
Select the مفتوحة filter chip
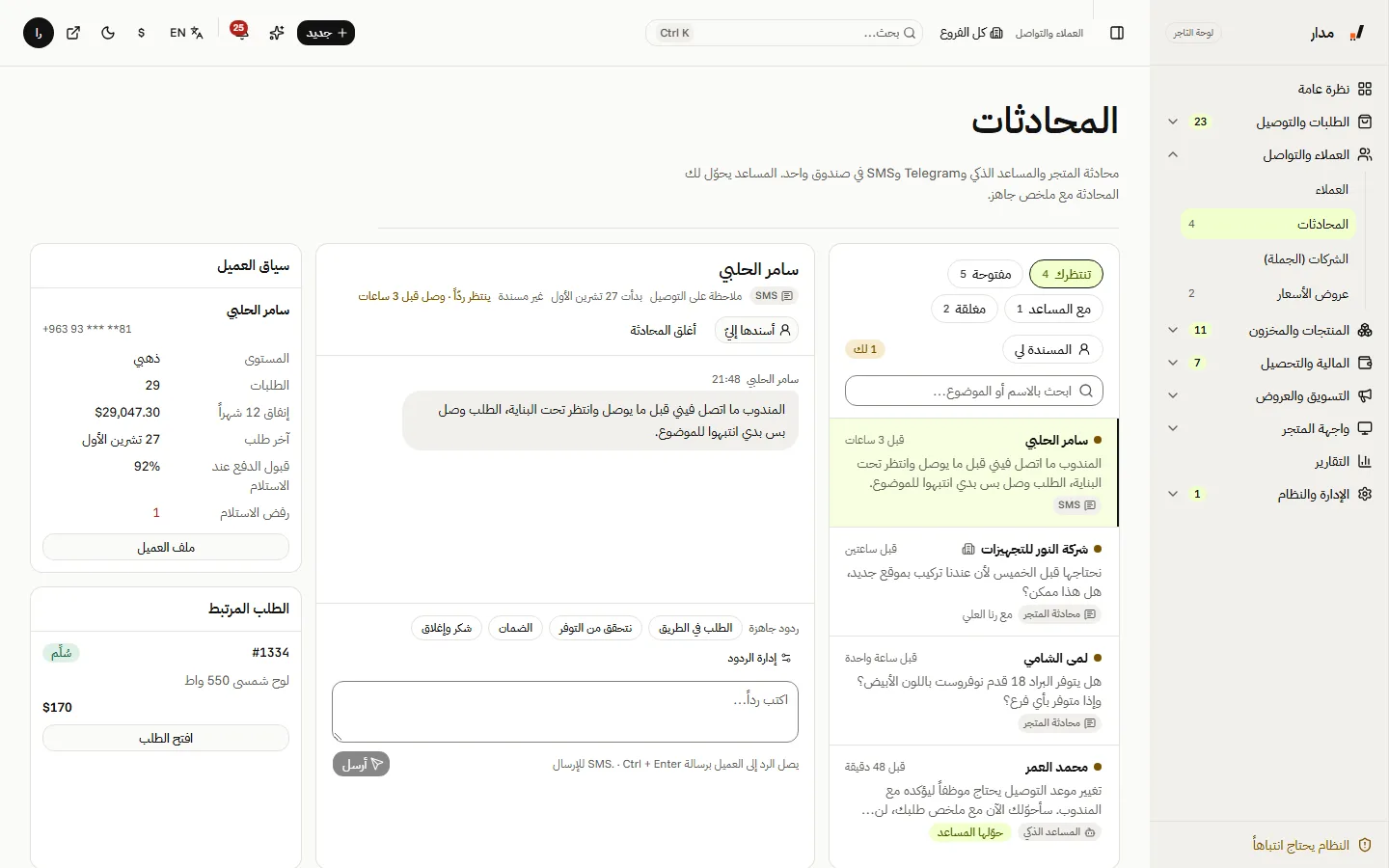[x=985, y=274]
